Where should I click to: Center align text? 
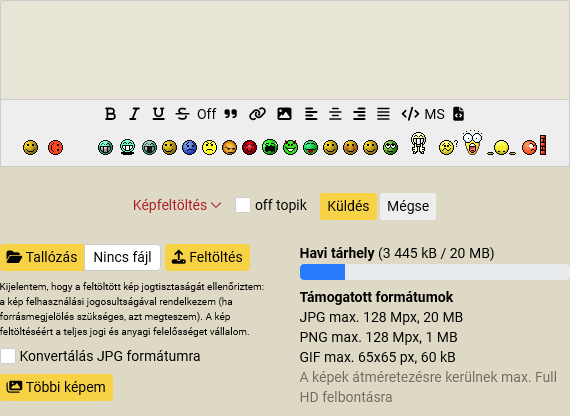coord(335,114)
